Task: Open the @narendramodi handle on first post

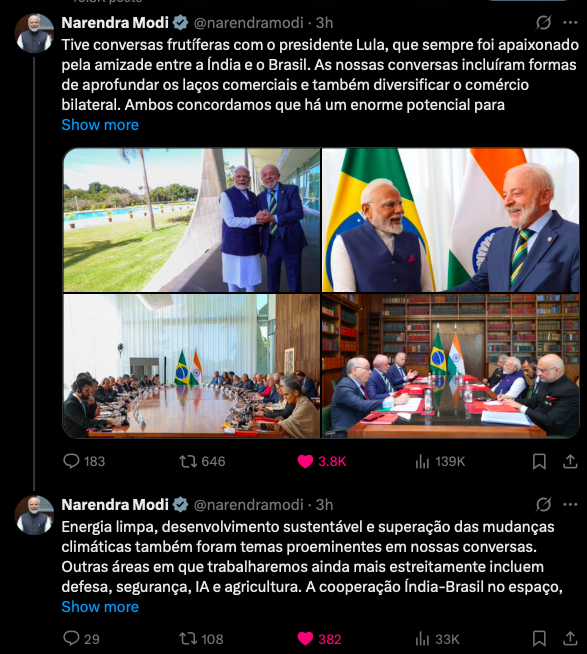Action: (x=249, y=23)
